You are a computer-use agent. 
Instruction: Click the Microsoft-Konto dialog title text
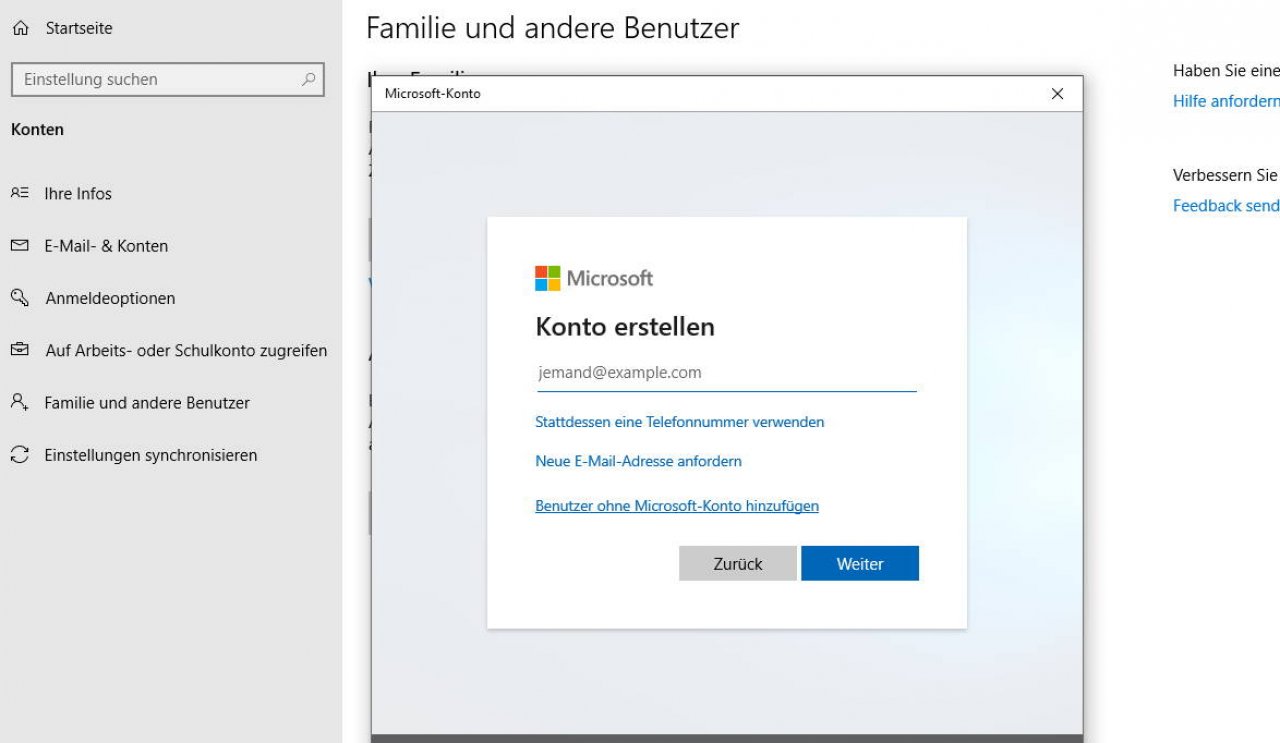[x=432, y=93]
